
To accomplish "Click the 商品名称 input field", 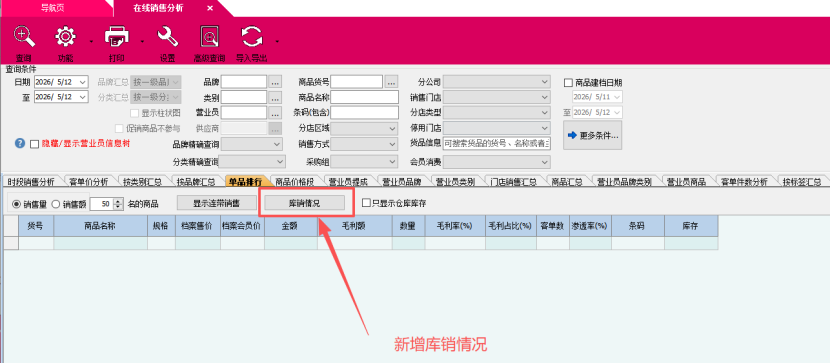I will (365, 97).
